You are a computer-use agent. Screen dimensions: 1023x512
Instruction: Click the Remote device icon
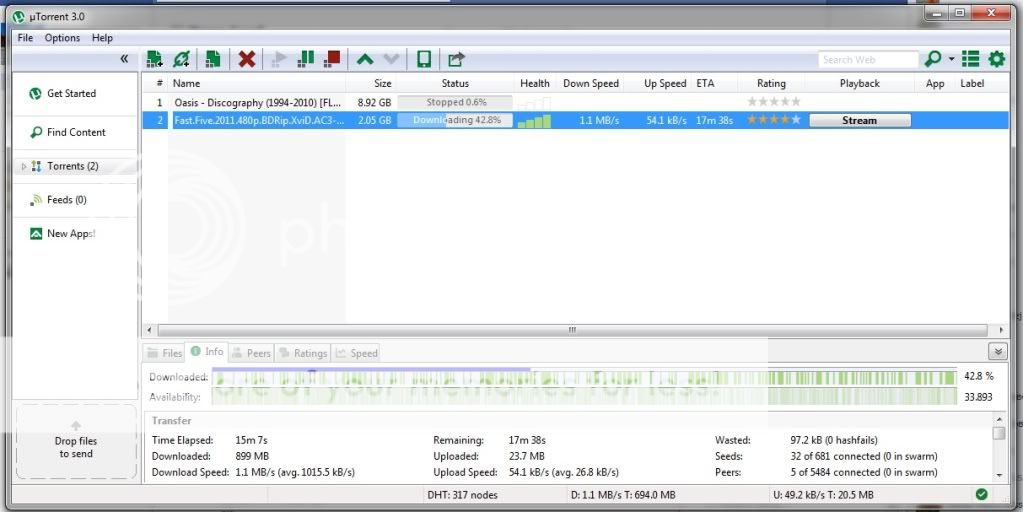[424, 60]
